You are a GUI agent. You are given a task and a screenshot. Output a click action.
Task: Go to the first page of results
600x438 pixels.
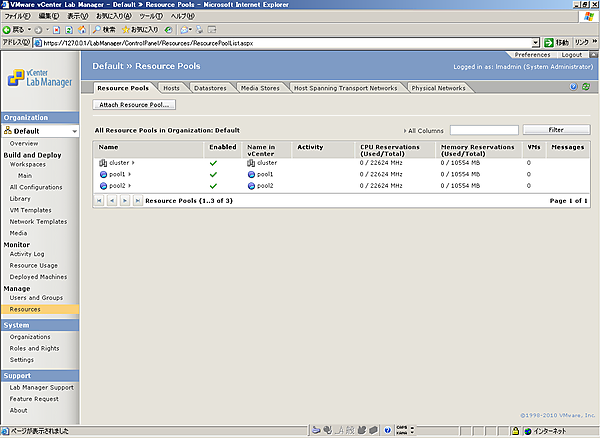pyautogui.click(x=99, y=201)
